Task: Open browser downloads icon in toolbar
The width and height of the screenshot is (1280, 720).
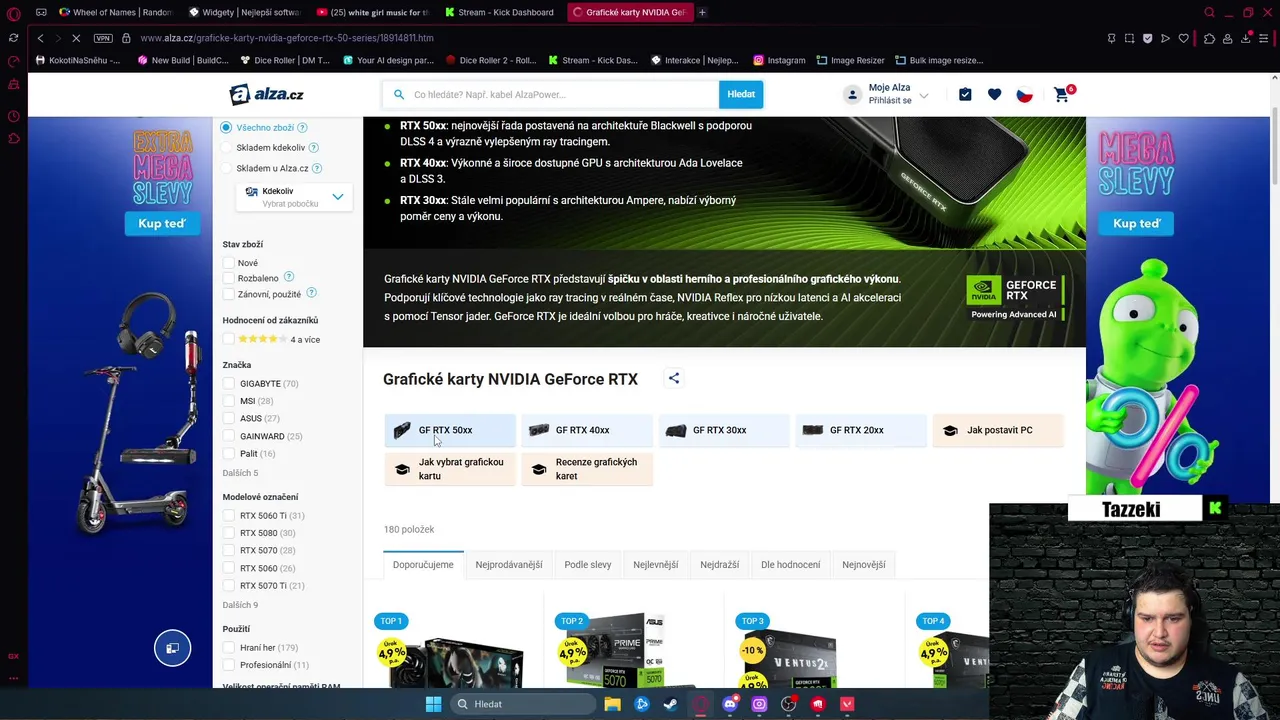Action: coord(1246,38)
